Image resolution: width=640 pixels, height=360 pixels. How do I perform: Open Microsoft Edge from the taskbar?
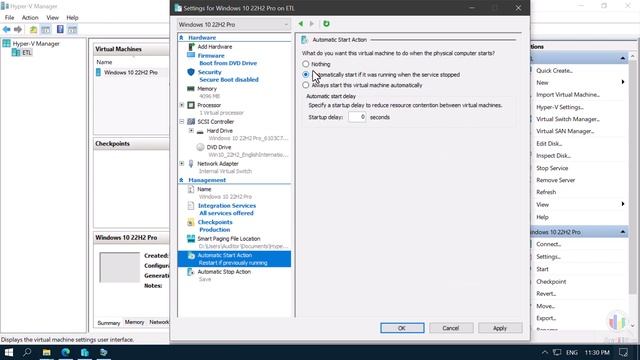pos(66,352)
